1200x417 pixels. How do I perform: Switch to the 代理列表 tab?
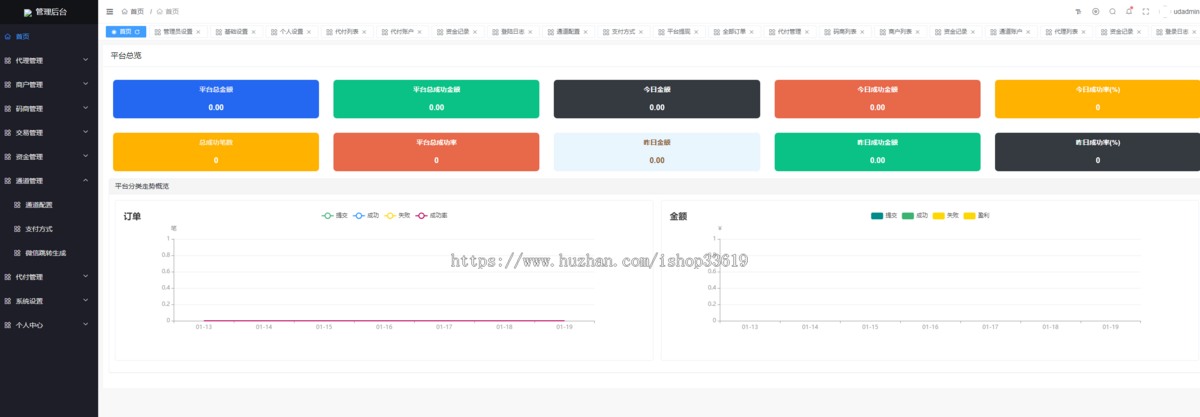coord(1067,32)
